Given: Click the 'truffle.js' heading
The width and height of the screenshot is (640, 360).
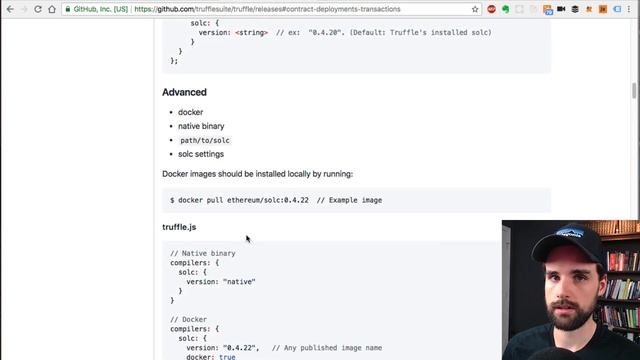Looking at the screenshot, I should click(x=179, y=227).
